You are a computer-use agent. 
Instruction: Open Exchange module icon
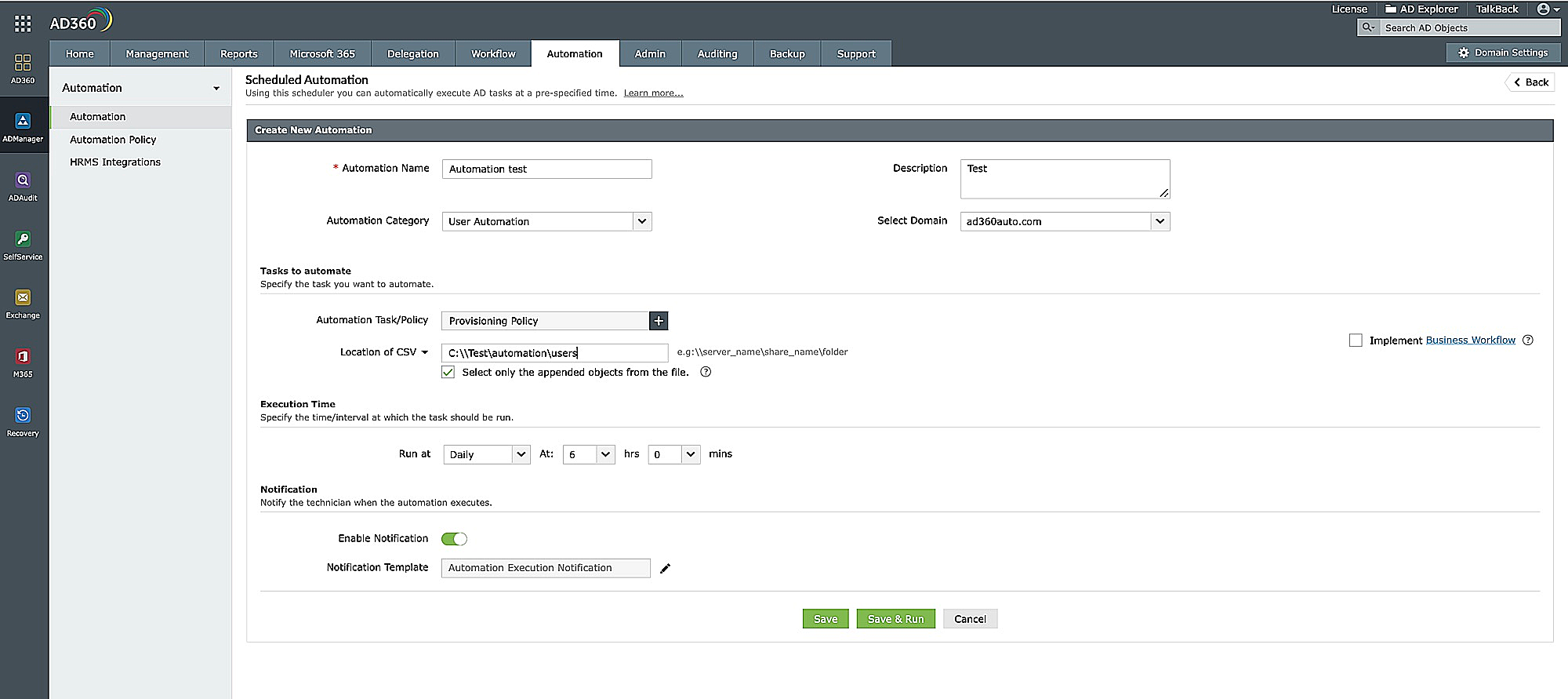(x=23, y=304)
